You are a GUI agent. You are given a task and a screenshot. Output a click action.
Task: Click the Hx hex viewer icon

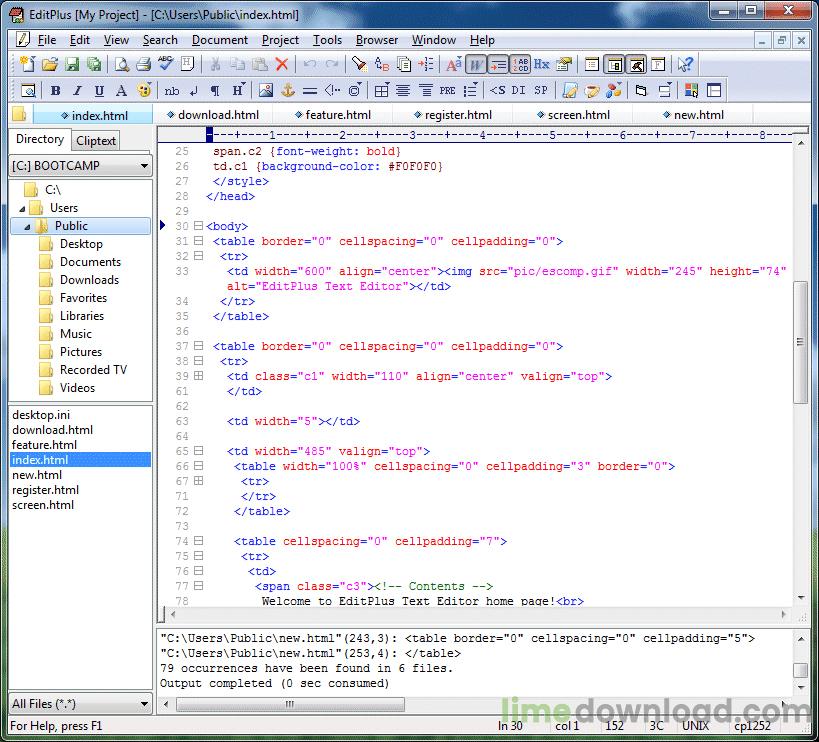click(542, 64)
